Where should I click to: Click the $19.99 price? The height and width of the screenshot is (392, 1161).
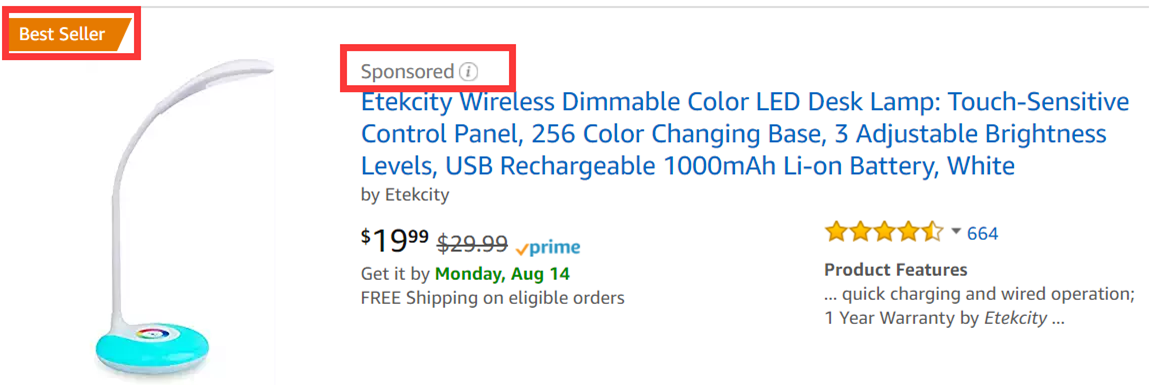(395, 241)
